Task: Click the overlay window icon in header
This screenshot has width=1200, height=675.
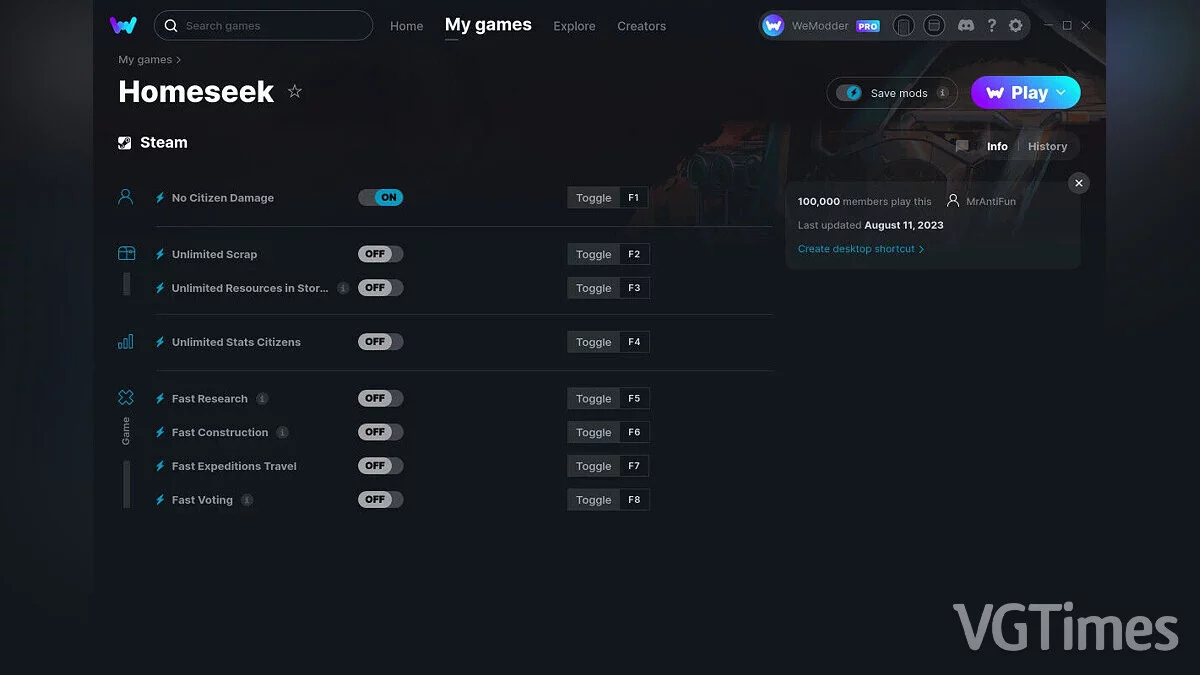Action: (x=934, y=26)
